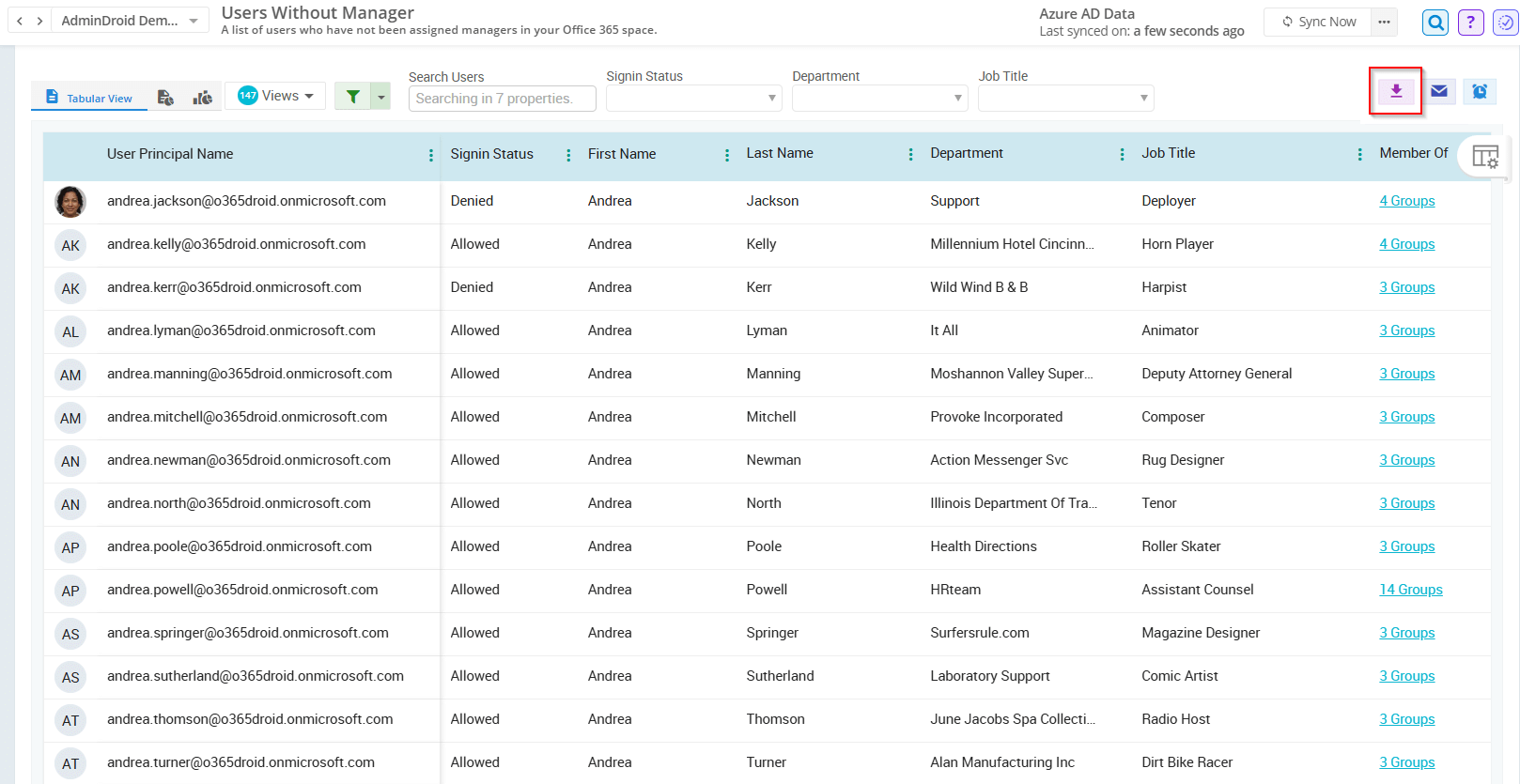Click the Magazine Designer job title cell

tap(1201, 633)
